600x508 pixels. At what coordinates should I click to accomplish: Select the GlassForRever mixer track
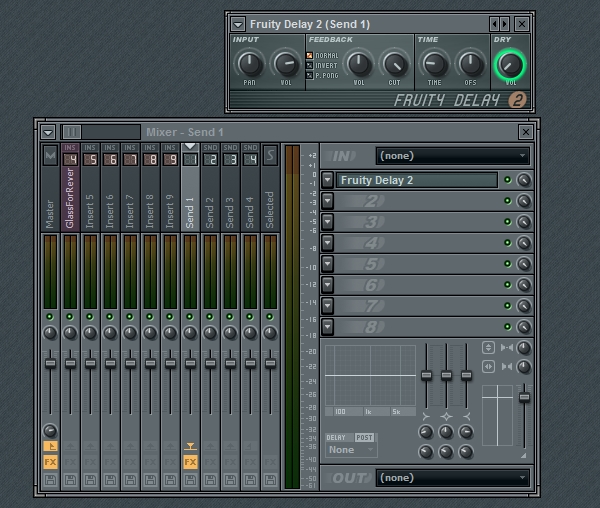click(70, 188)
